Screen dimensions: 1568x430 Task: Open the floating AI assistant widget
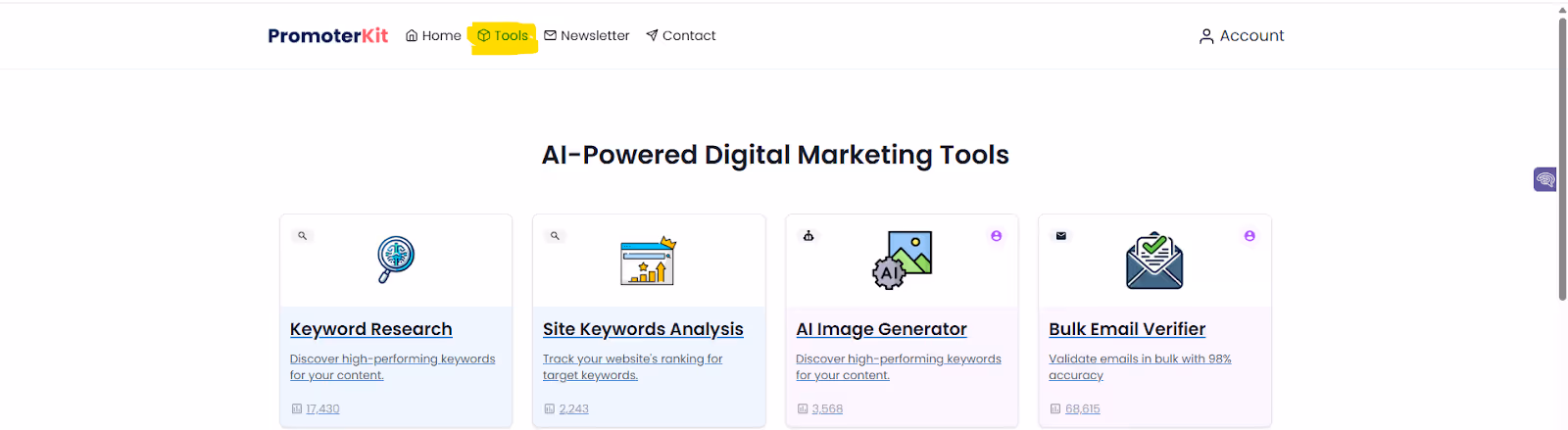click(1545, 179)
